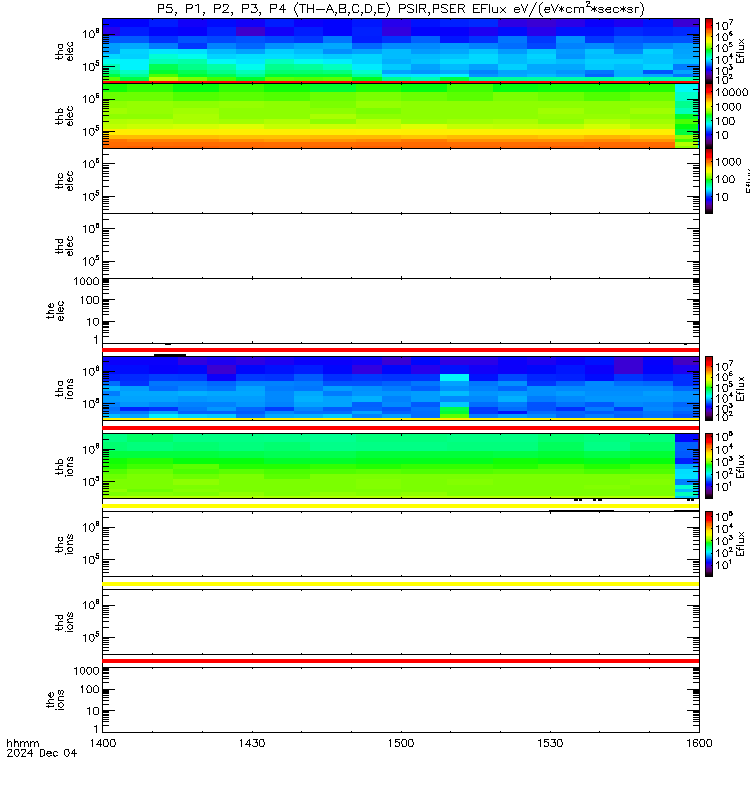Click the 1400 time axis label

(x=103, y=743)
